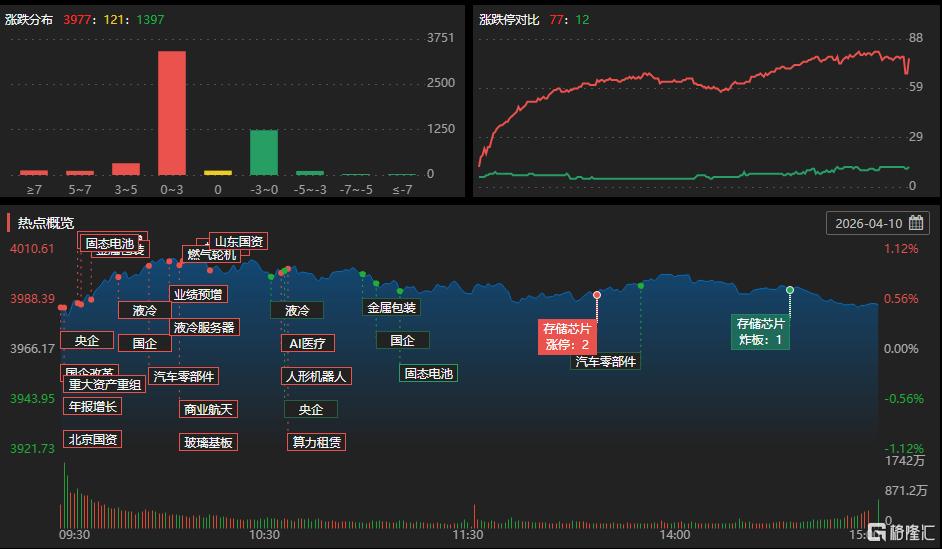The width and height of the screenshot is (942, 549).
Task: Open the 2026-04-10 date field
Action: 868,223
